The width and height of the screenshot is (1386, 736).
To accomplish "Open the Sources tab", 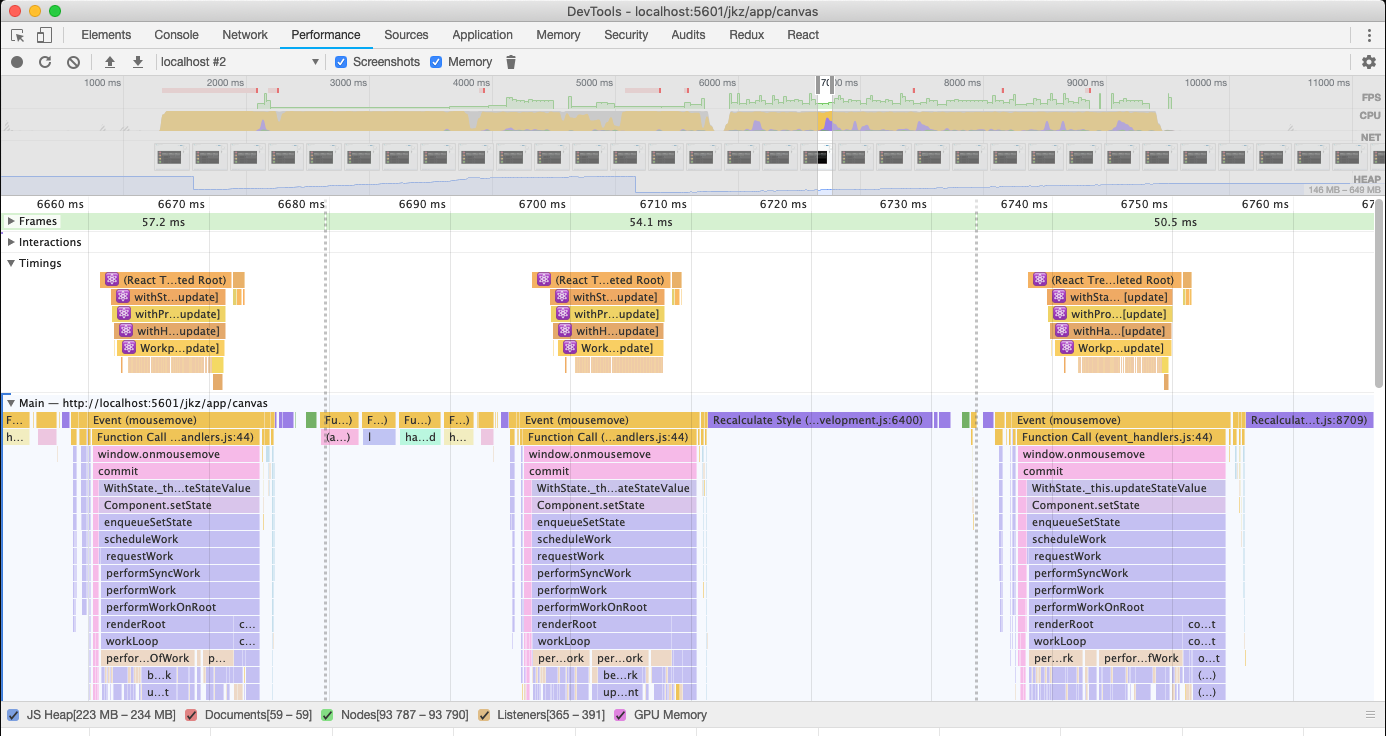I will pos(406,35).
